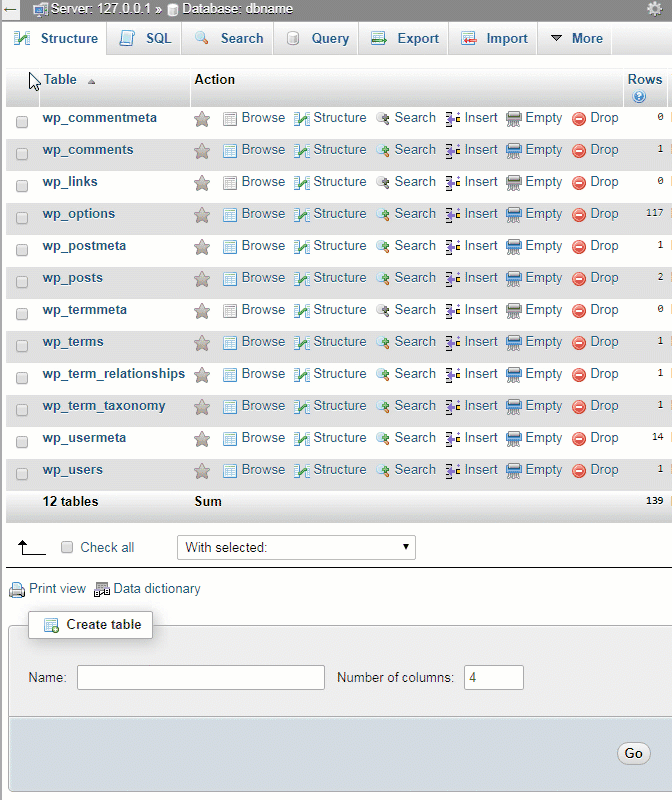Go to the Search tab in the top menu
This screenshot has height=800, width=672.
tap(228, 38)
